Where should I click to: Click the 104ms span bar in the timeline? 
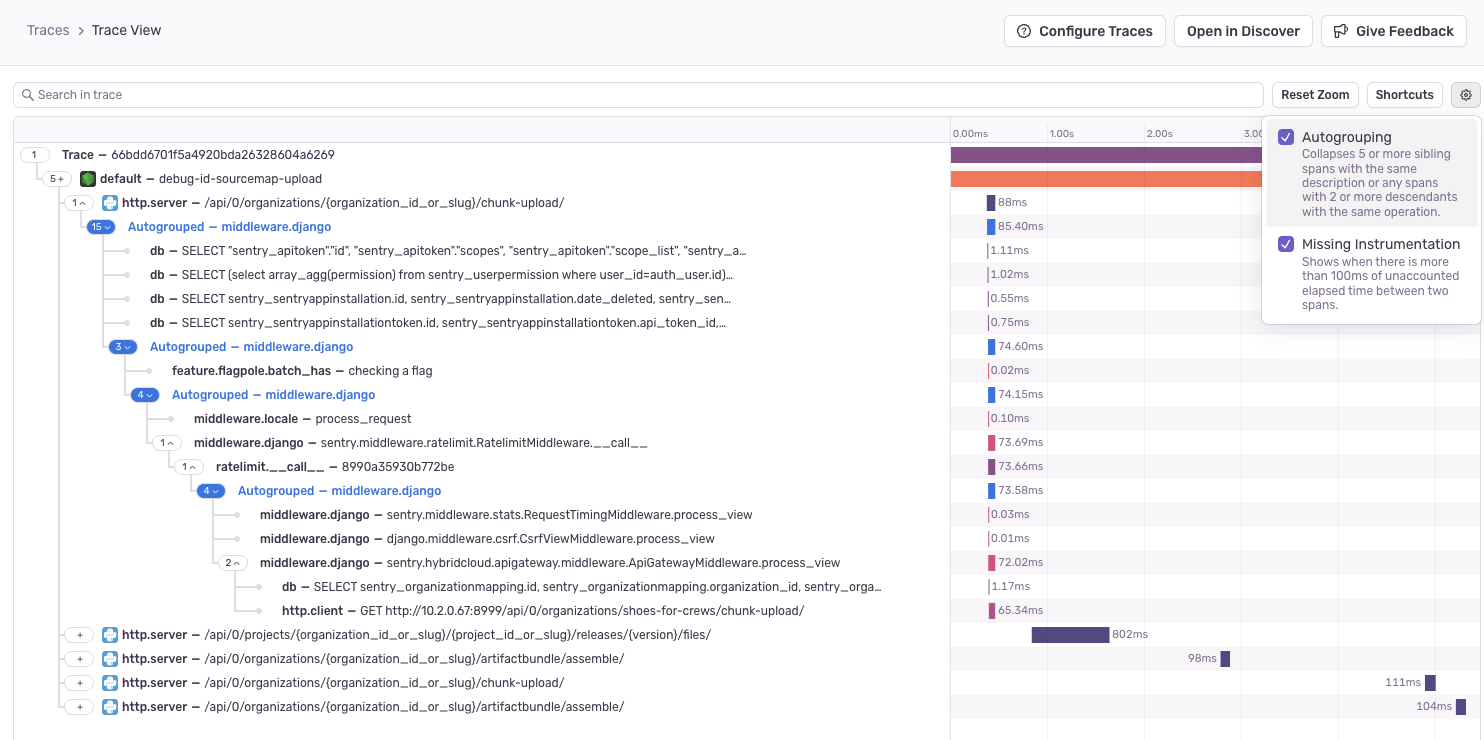point(1460,707)
